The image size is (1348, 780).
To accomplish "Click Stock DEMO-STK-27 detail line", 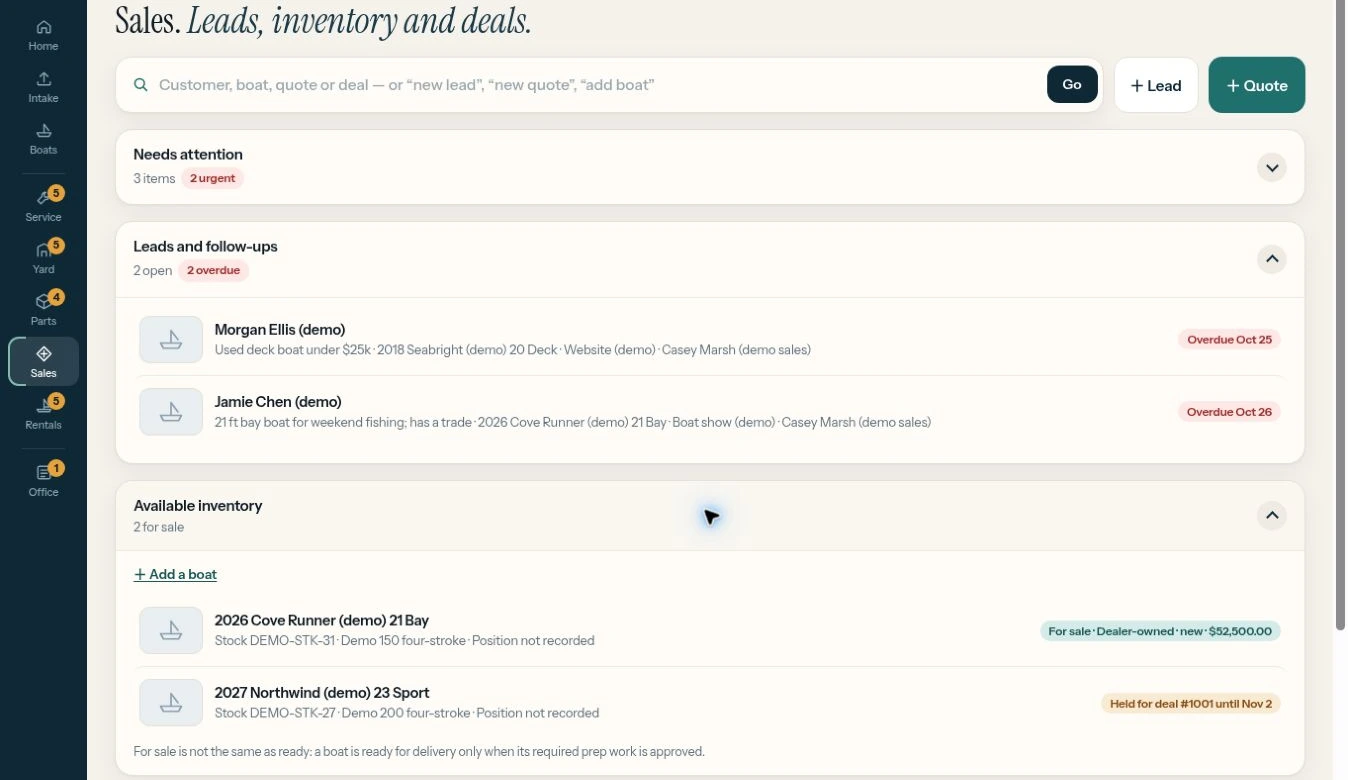I will [x=407, y=714].
